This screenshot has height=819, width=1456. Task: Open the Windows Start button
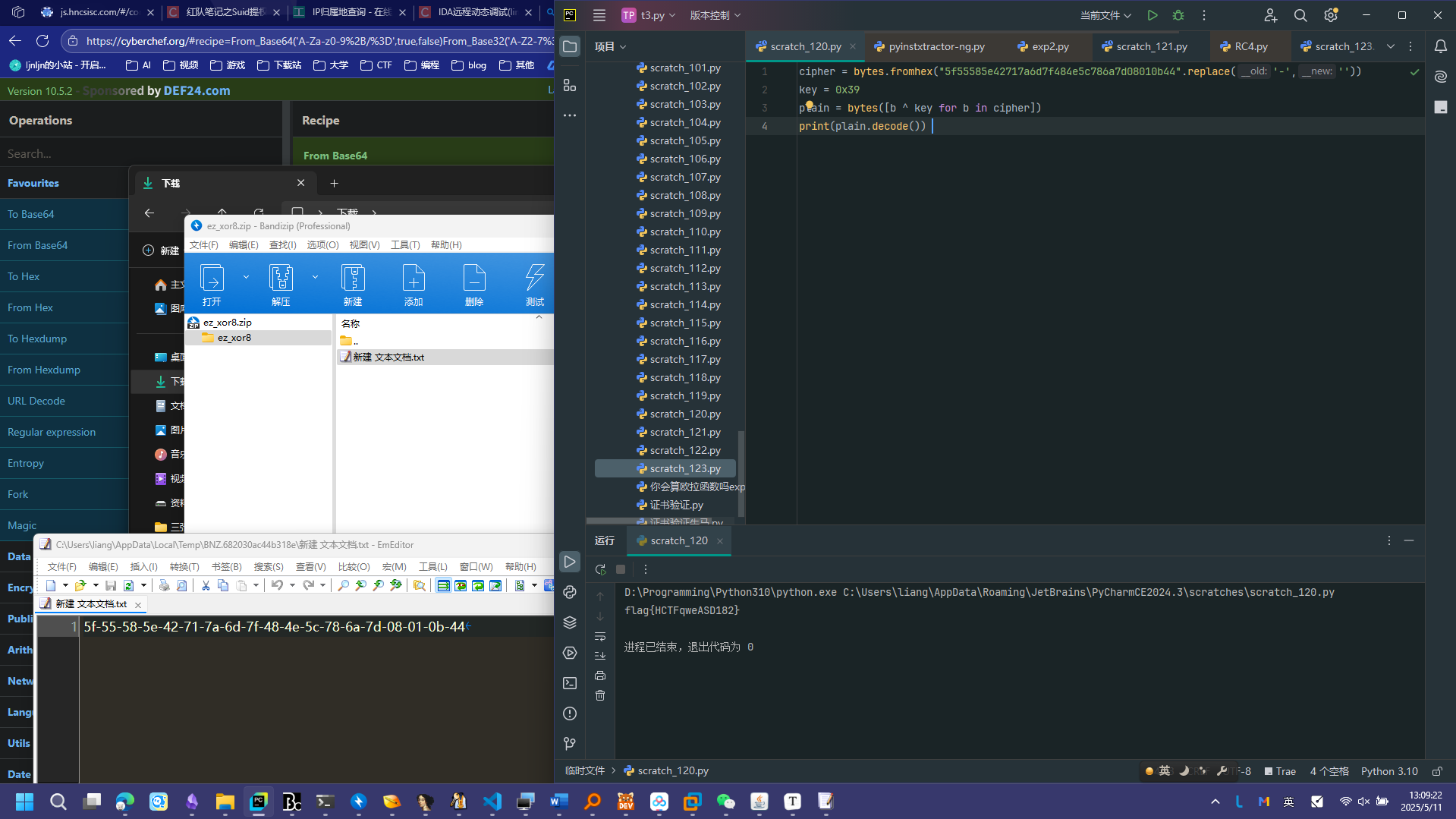tap(24, 802)
